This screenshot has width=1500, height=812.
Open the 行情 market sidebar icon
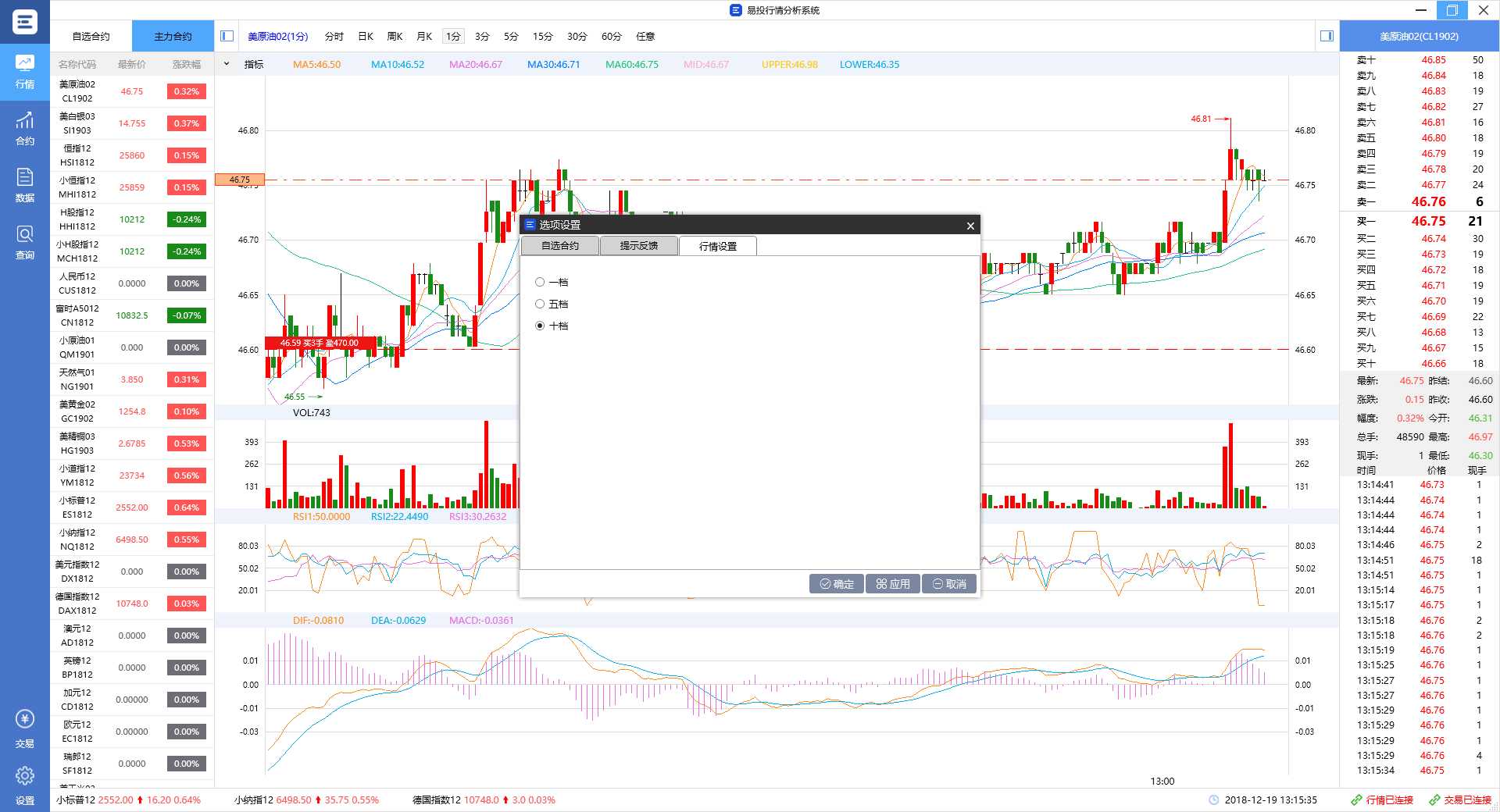(25, 72)
